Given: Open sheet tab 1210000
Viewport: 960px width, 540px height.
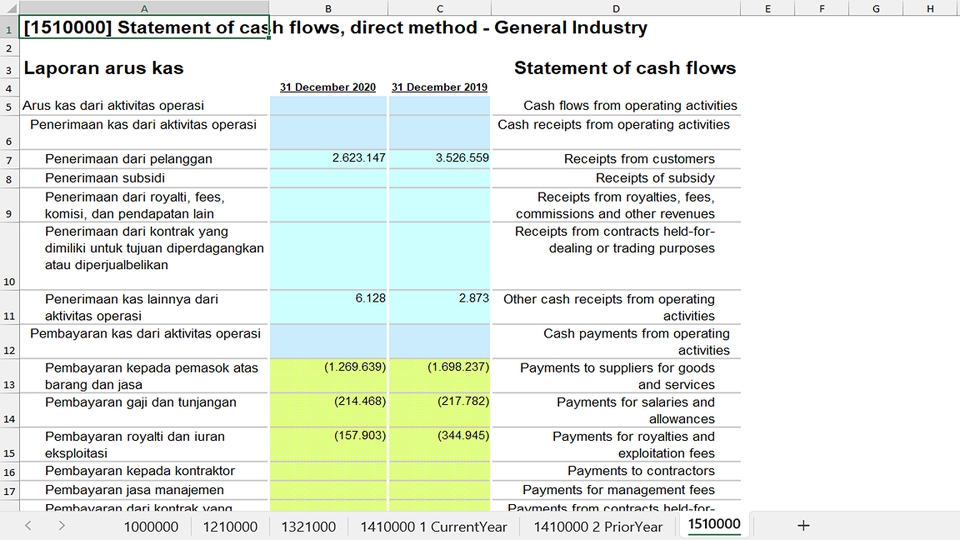Looking at the screenshot, I should (230, 527).
